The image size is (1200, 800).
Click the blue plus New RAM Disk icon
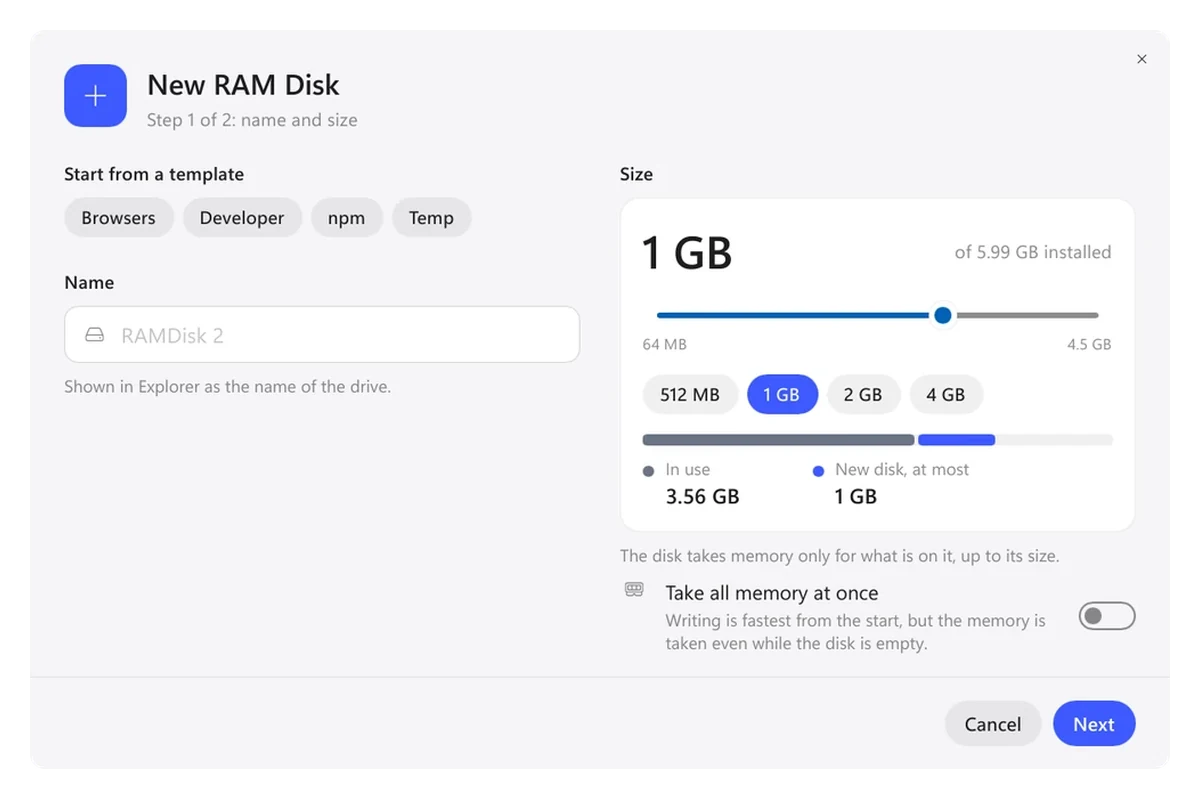point(95,96)
